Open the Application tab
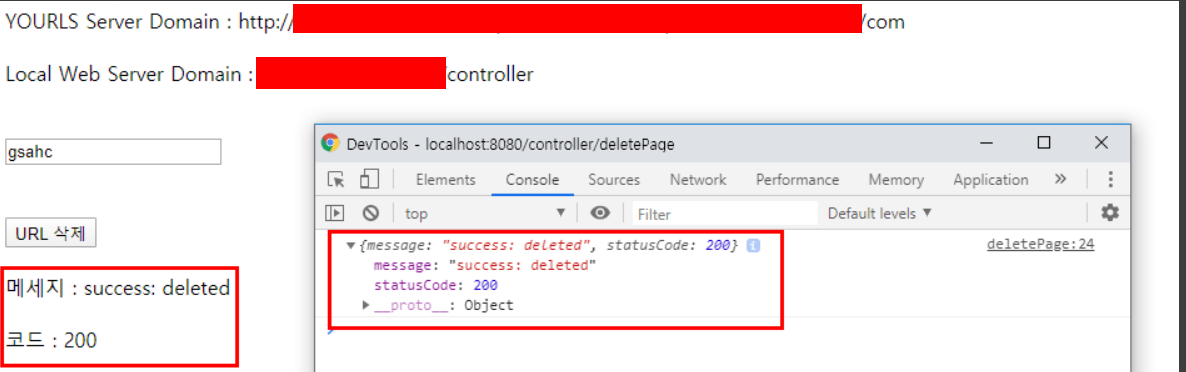Viewport: 1186px width, 372px height. (991, 180)
